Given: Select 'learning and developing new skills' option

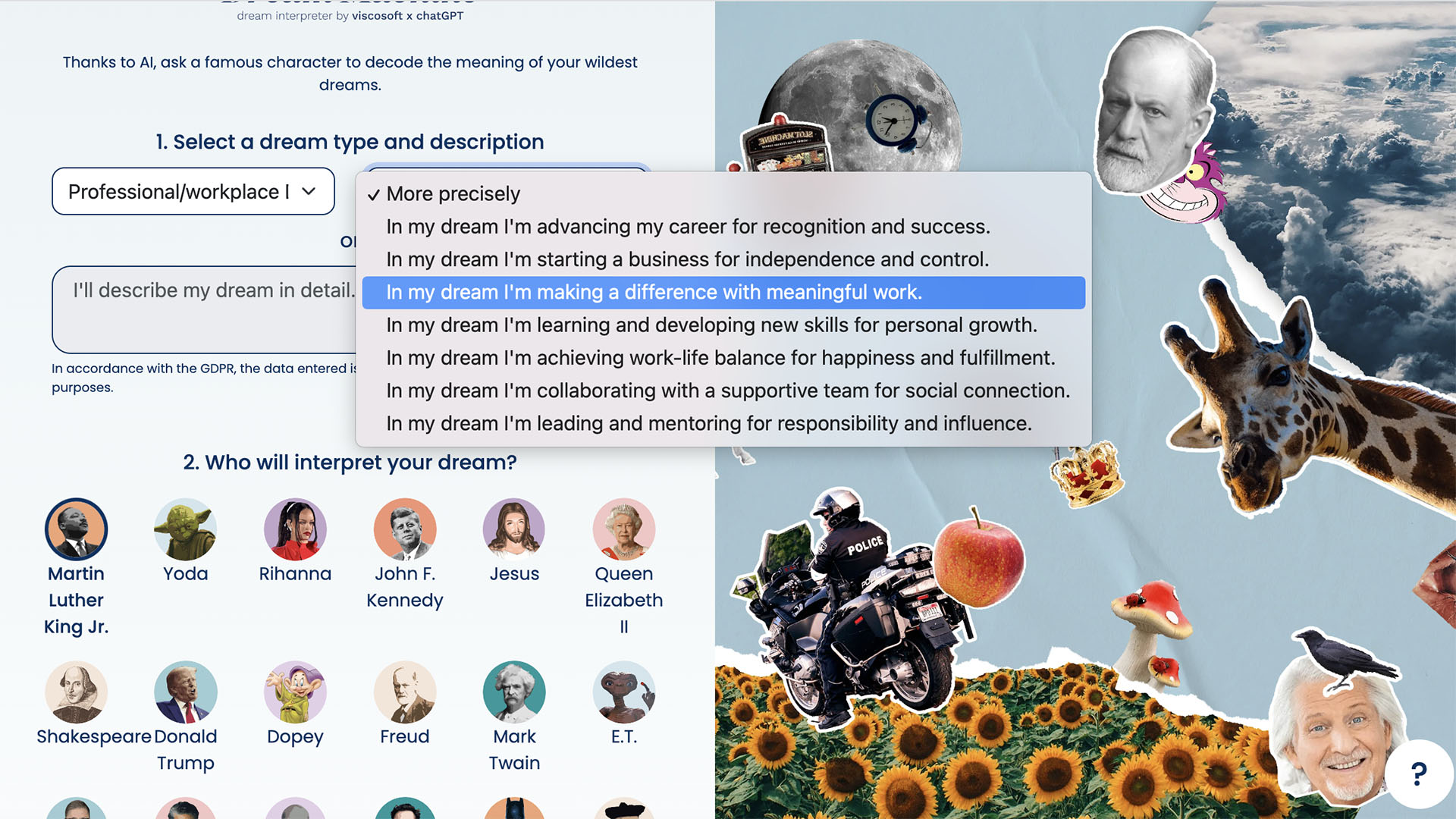Looking at the screenshot, I should click(x=712, y=324).
